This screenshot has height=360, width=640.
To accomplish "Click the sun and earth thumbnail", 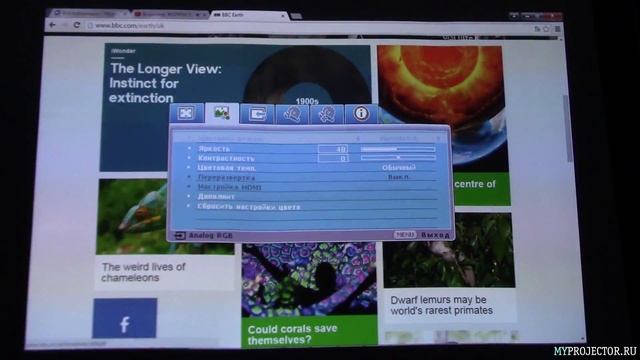I will point(442,108).
